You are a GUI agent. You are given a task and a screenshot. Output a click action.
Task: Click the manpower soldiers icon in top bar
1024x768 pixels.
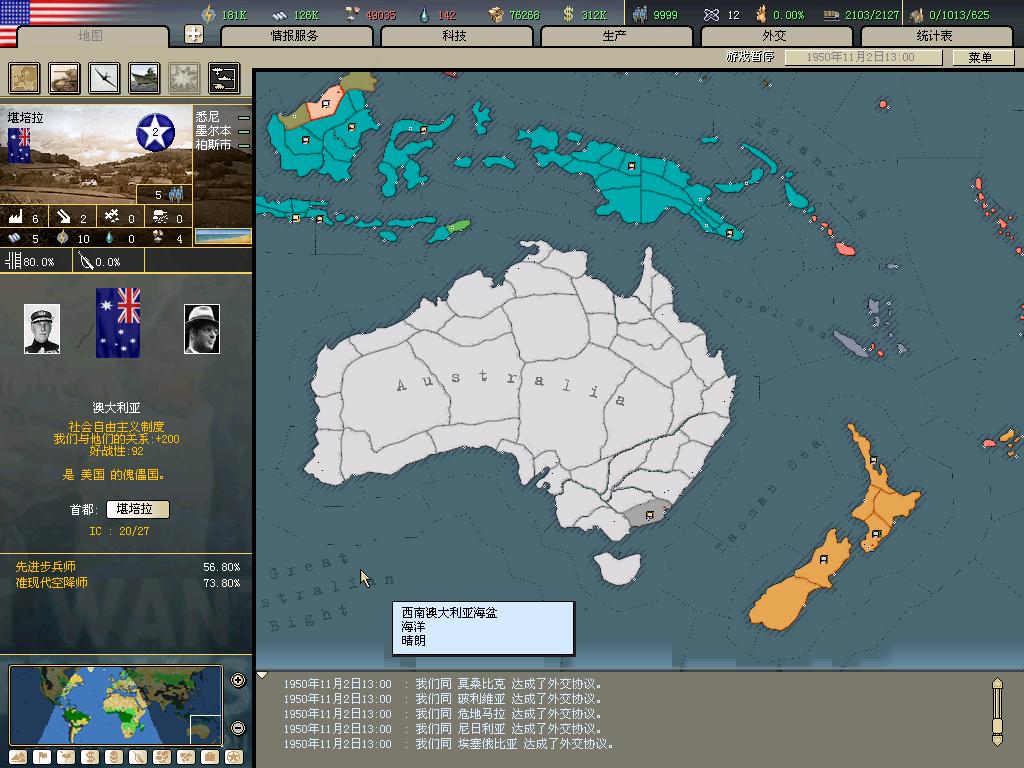[x=641, y=14]
